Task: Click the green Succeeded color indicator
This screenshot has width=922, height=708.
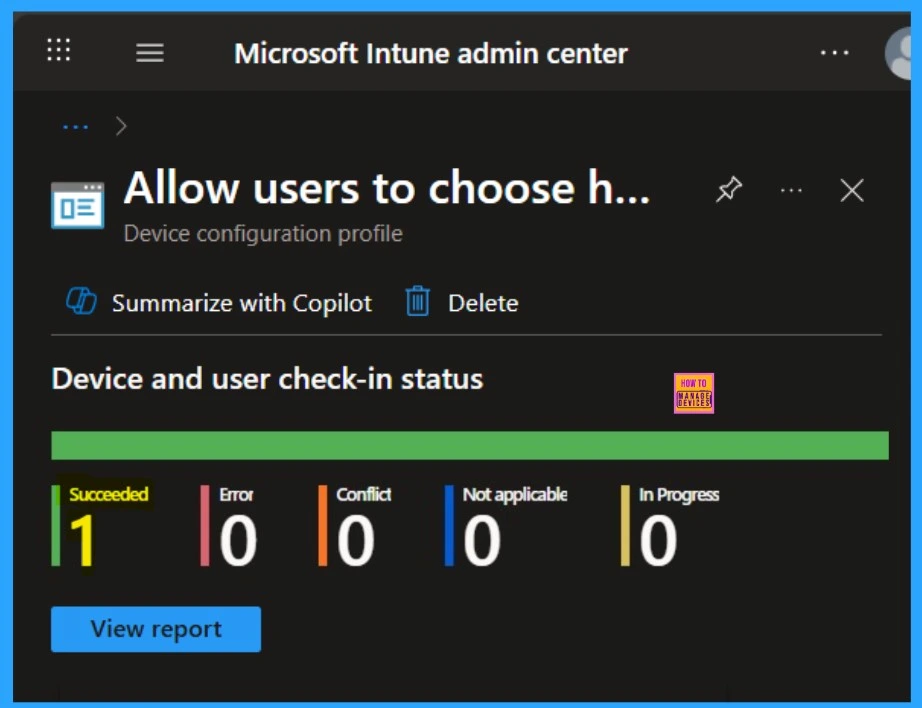Action: tap(56, 526)
